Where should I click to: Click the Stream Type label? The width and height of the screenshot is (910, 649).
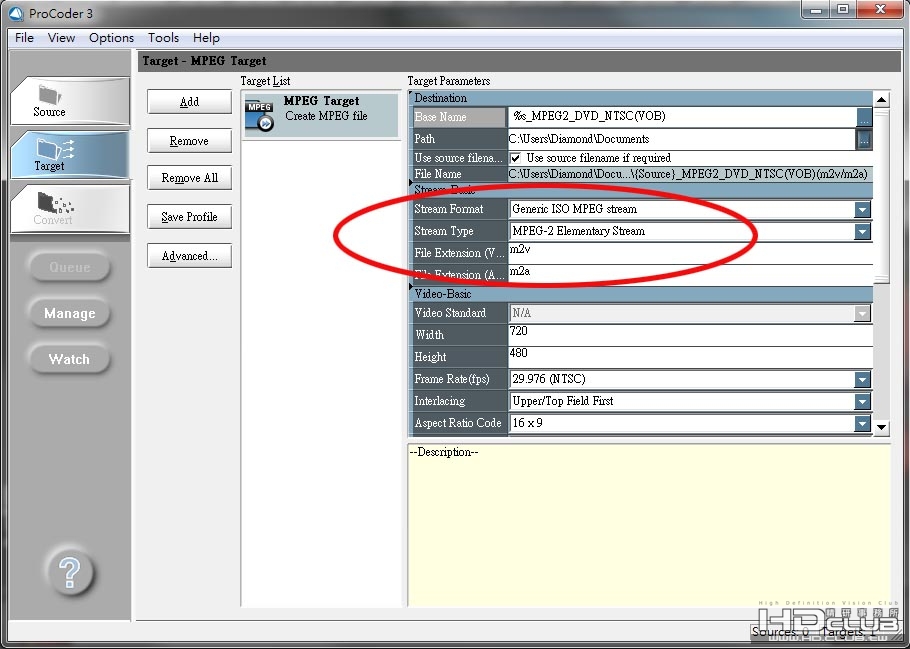tap(443, 231)
